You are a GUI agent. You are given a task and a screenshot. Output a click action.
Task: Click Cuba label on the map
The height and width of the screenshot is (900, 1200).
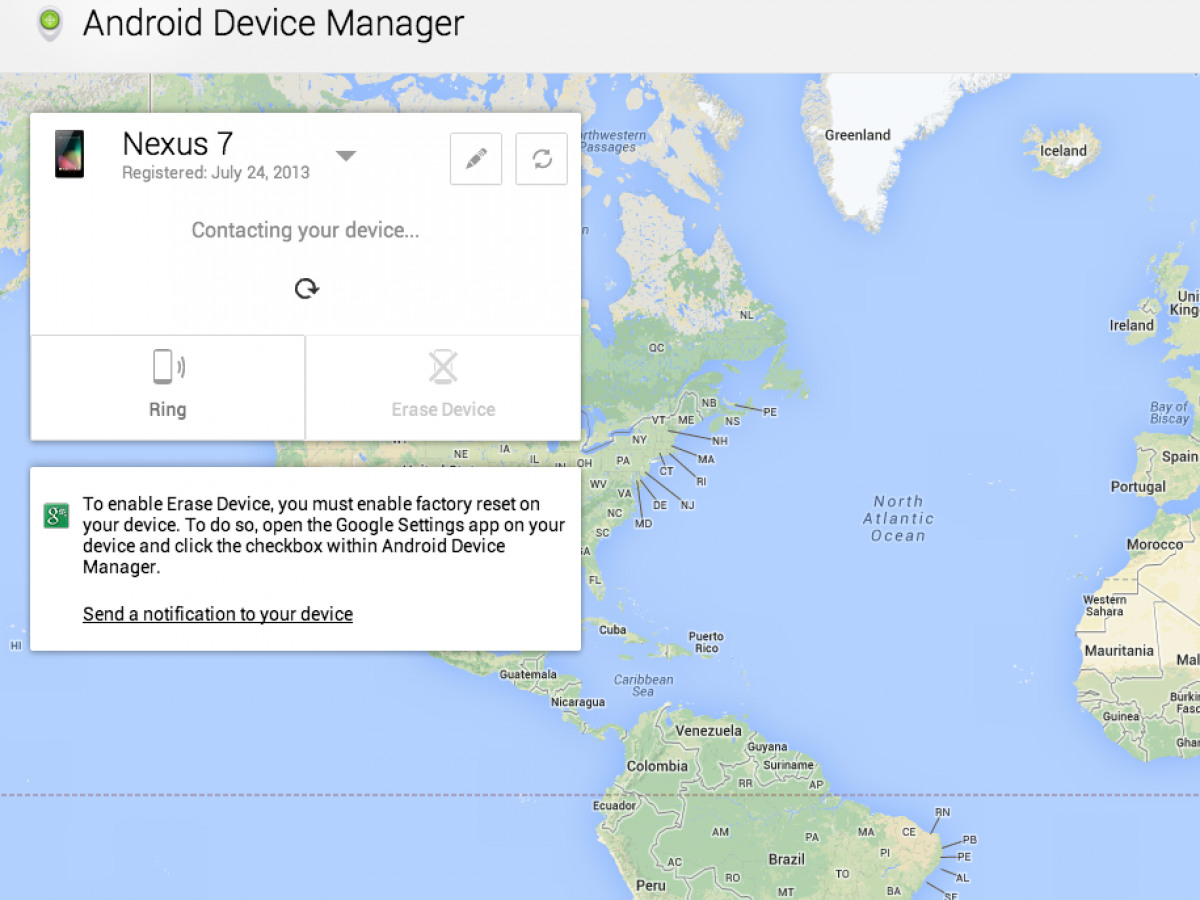pos(612,630)
